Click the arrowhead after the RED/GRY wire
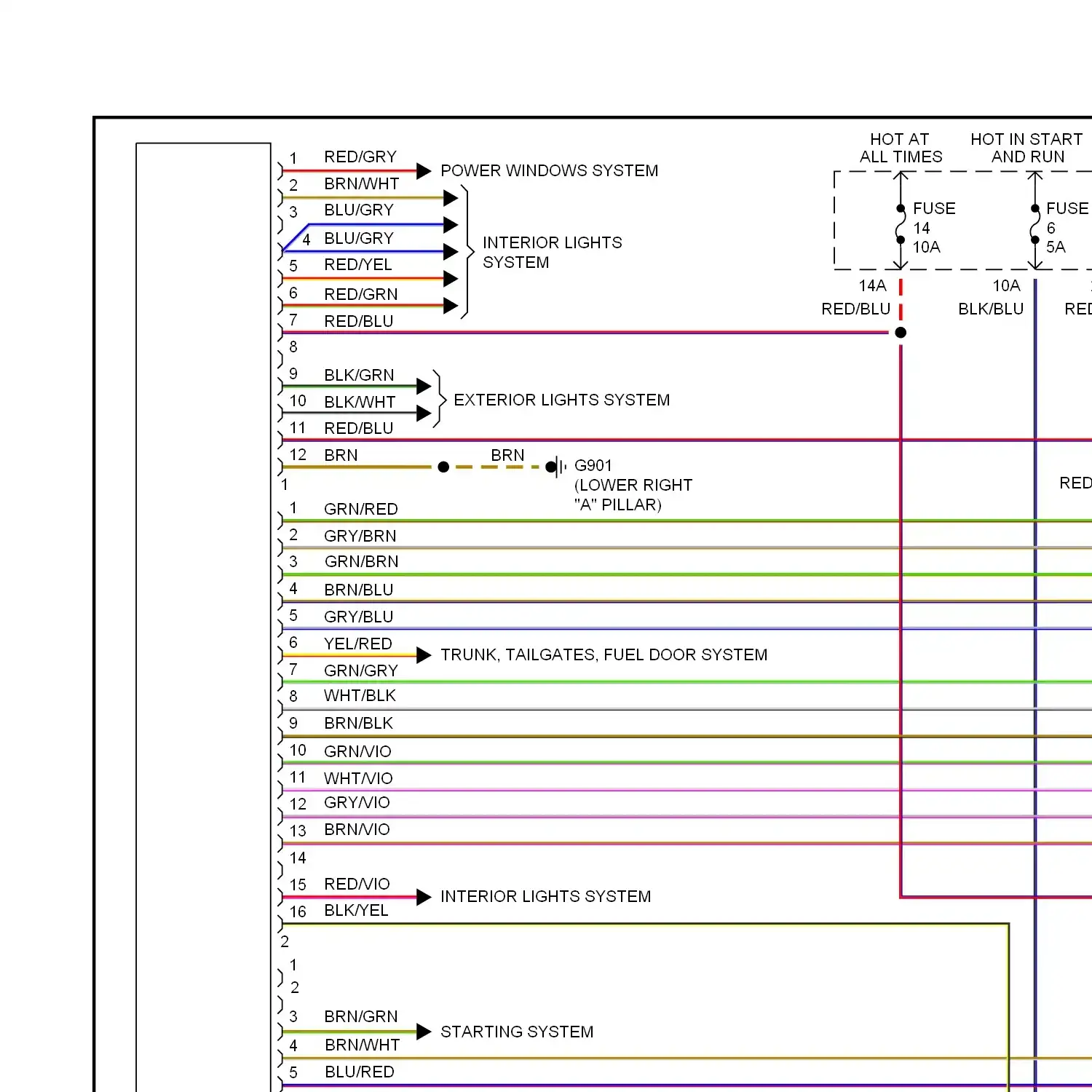 point(424,171)
